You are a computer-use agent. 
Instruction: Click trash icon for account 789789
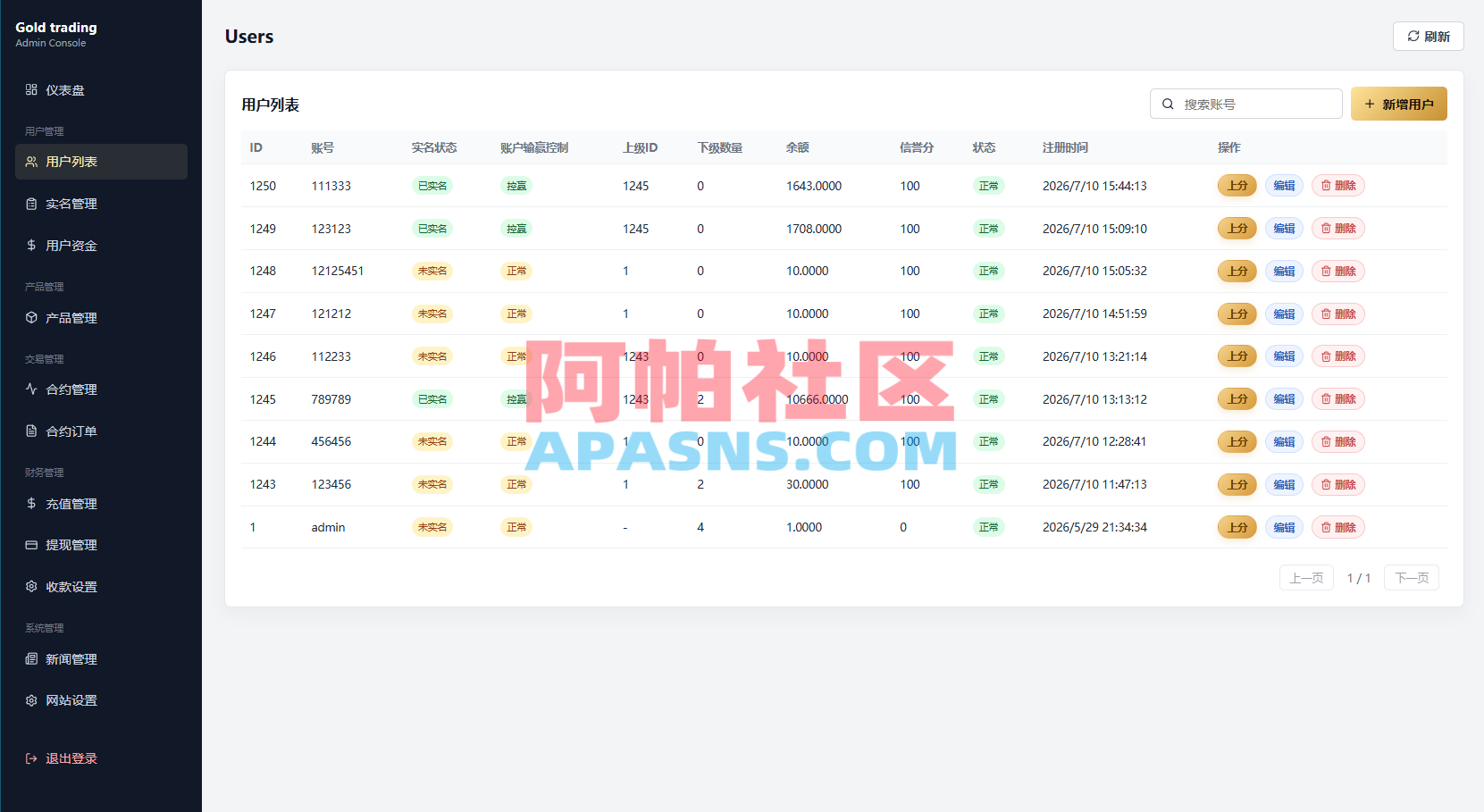point(1326,399)
